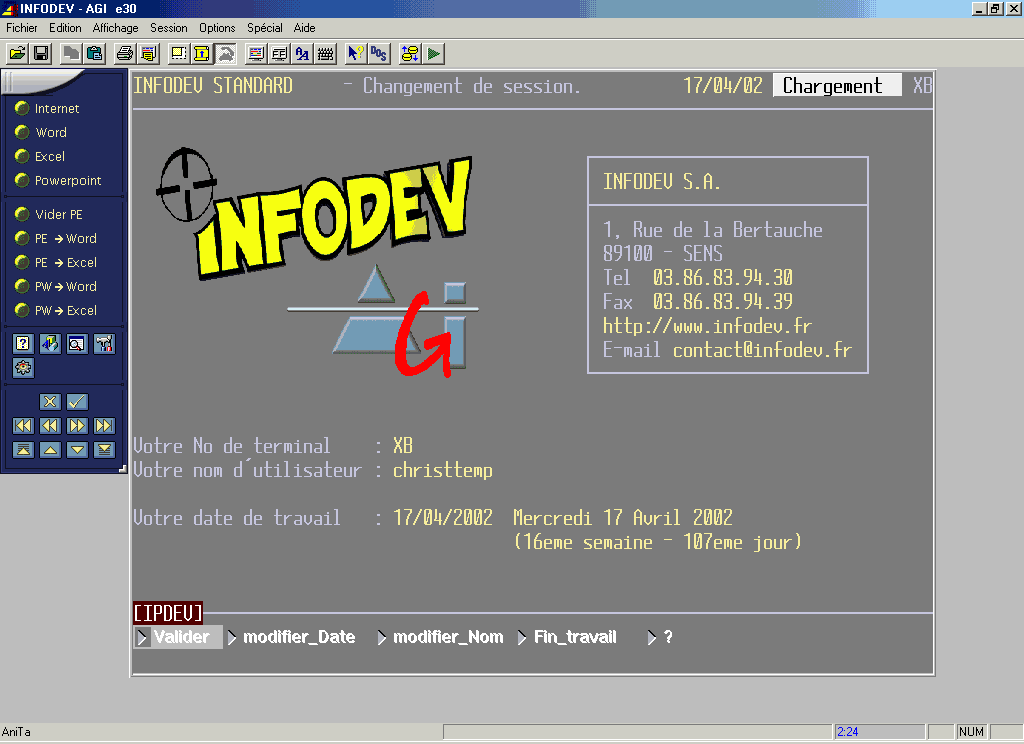
Task: Click the Chargement status box
Action: (x=837, y=86)
